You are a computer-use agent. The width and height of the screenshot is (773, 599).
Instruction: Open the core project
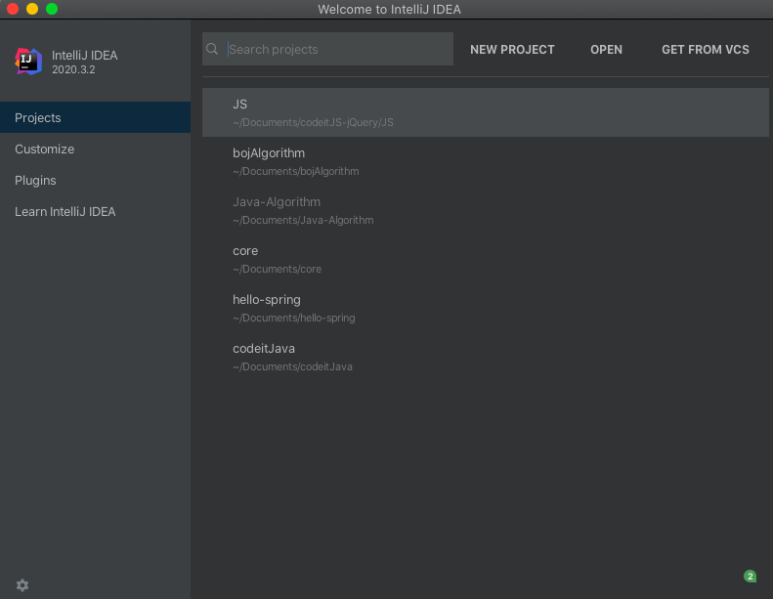coord(486,259)
